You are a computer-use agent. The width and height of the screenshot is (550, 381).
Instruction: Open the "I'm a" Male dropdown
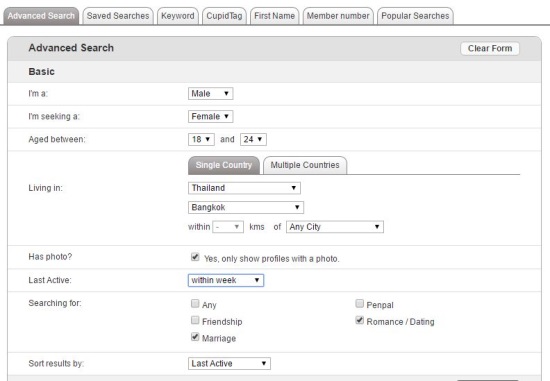point(210,94)
